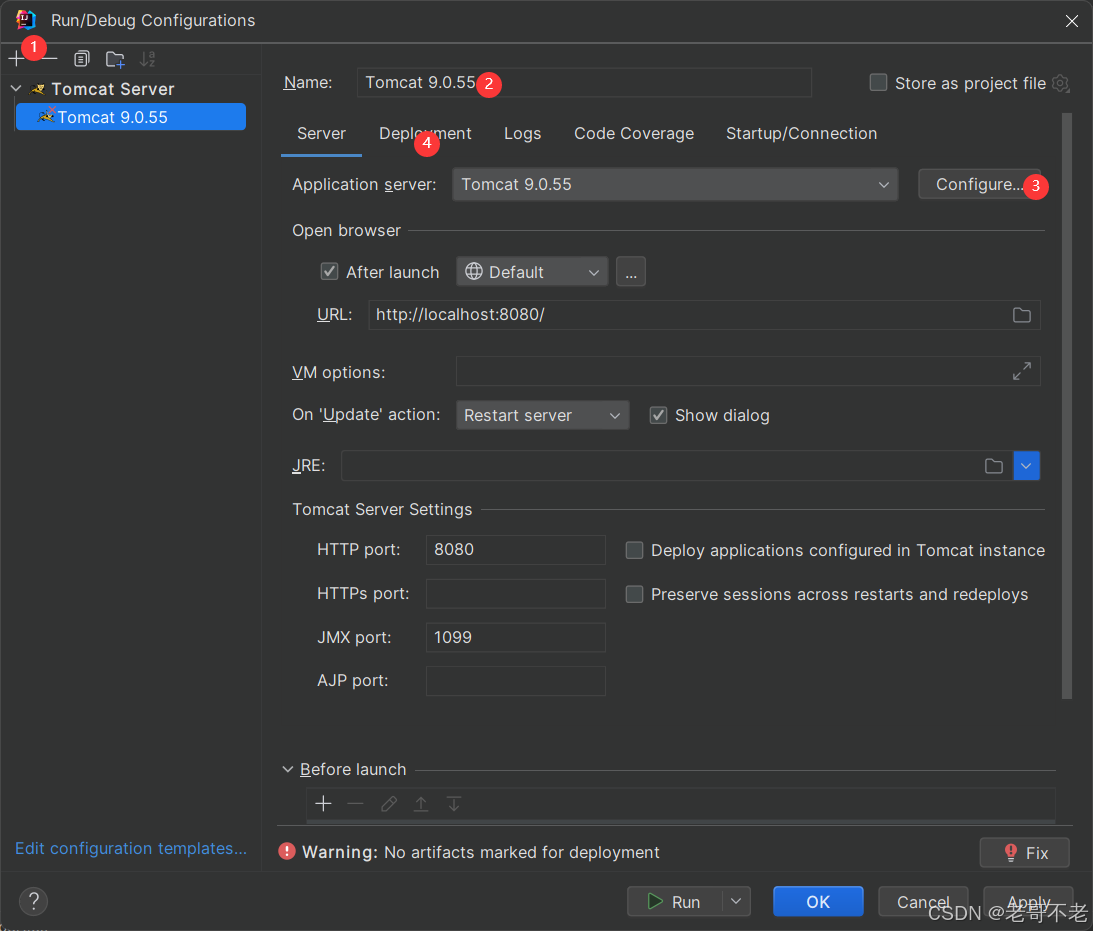Enable Preserve sessions across restarts
This screenshot has width=1093, height=931.
(x=634, y=594)
